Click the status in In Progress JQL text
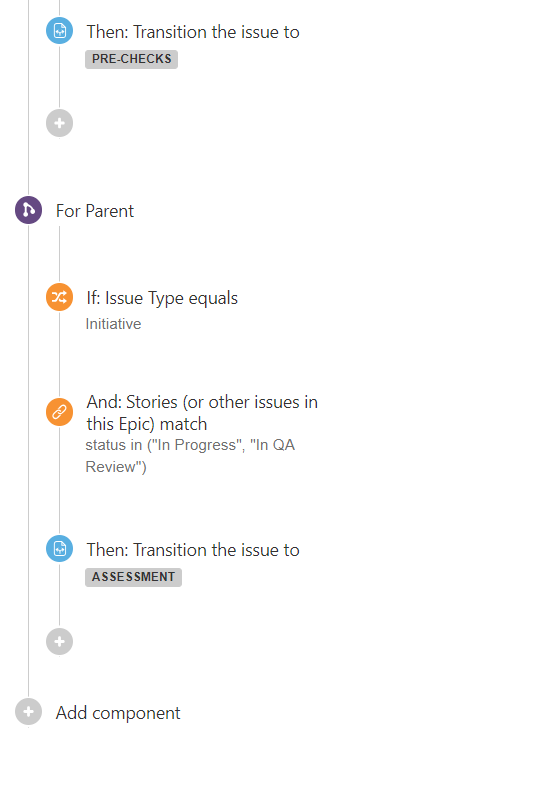The image size is (544, 796). click(x=190, y=445)
